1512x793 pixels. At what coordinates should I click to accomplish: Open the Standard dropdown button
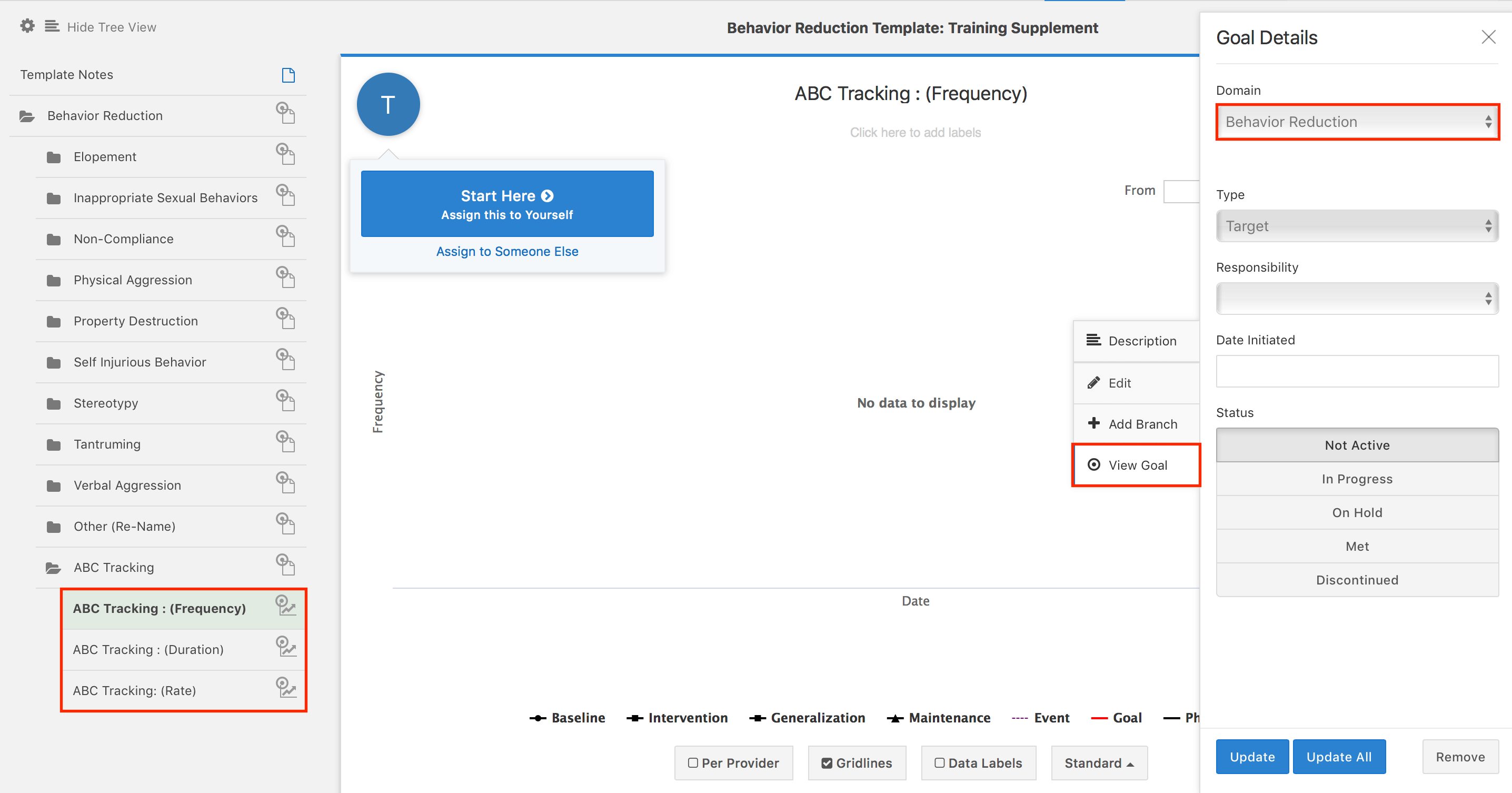click(1098, 763)
